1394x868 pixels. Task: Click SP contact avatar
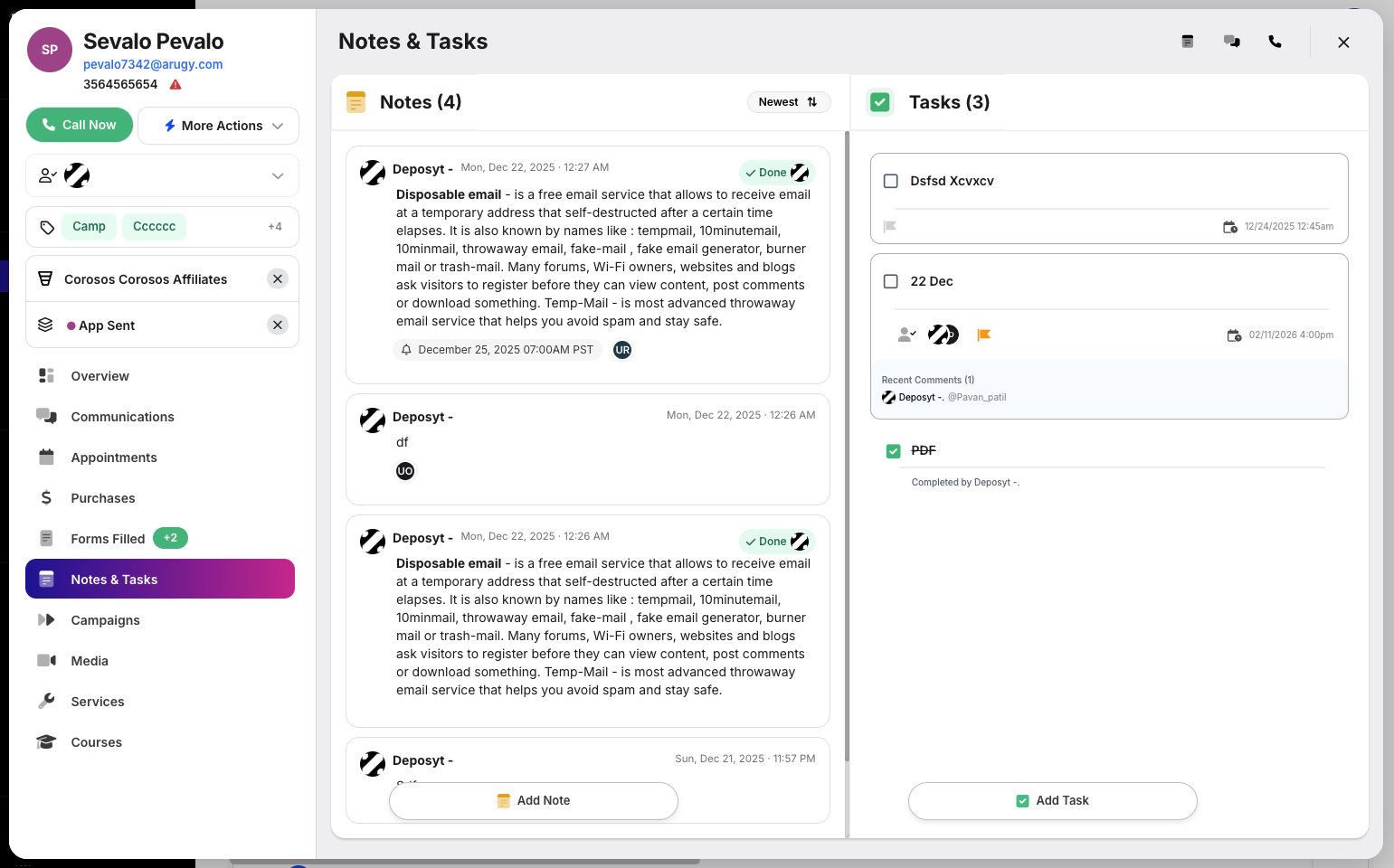pyautogui.click(x=50, y=50)
